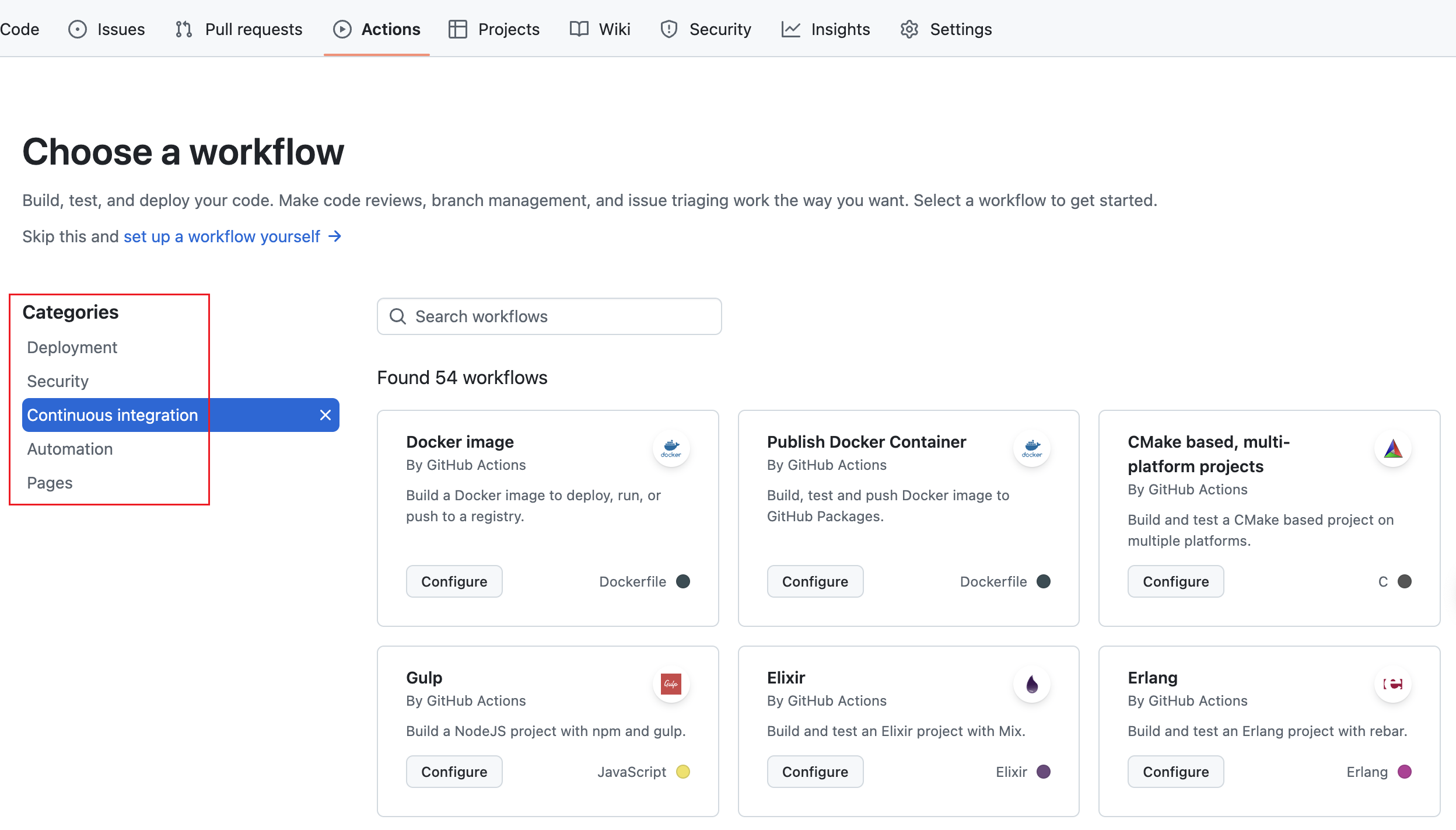Open Insights via the graph icon

(x=792, y=29)
